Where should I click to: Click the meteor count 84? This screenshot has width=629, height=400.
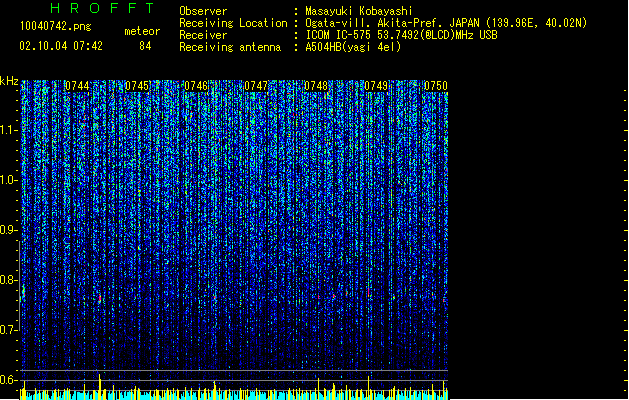click(x=145, y=46)
